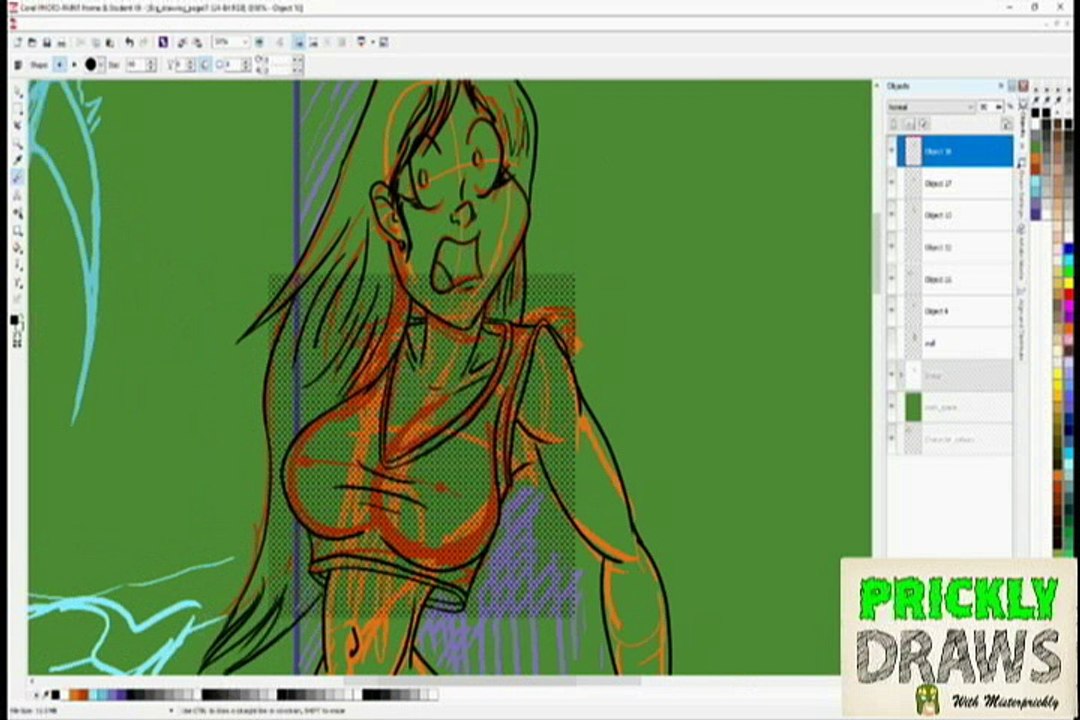The width and height of the screenshot is (1080, 720).
Task: Select the round nib shape button
Action: pos(60,65)
